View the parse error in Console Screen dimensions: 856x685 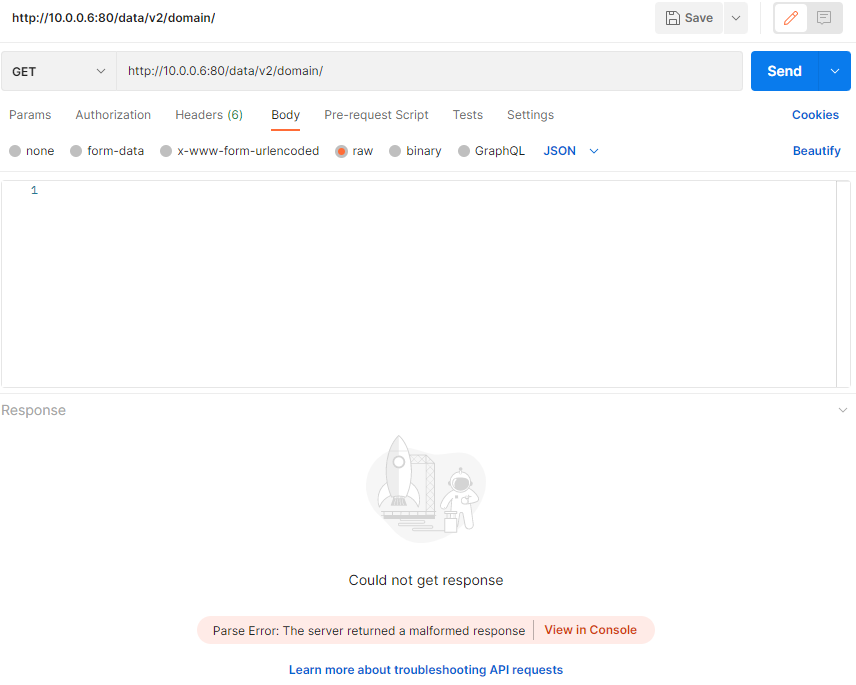tap(590, 630)
